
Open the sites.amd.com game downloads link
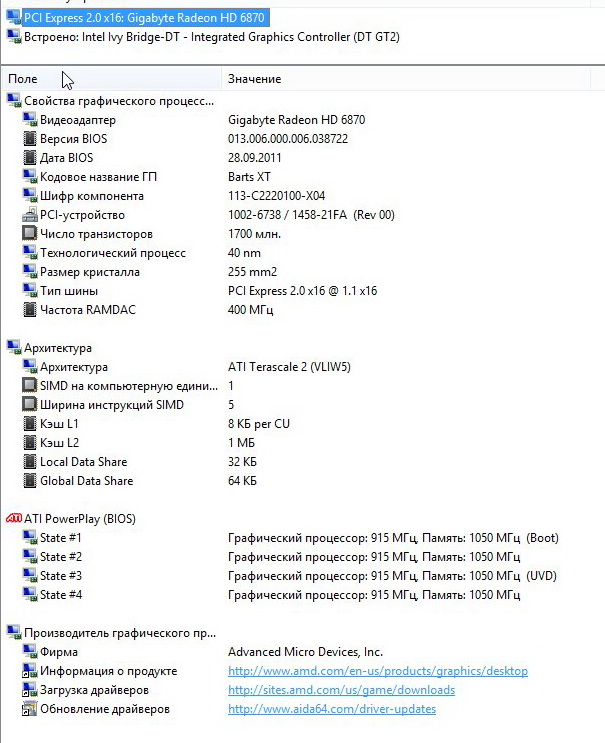tap(342, 690)
